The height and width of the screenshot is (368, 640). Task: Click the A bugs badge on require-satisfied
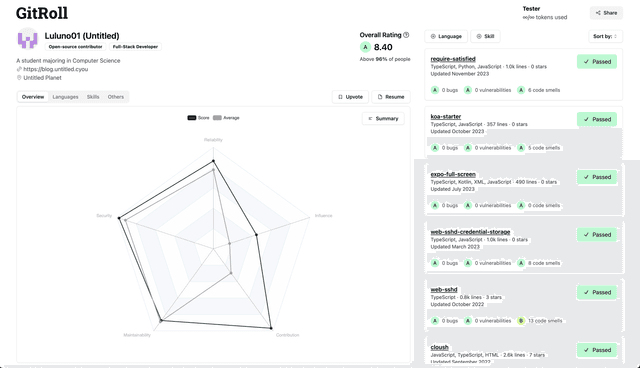[435, 90]
